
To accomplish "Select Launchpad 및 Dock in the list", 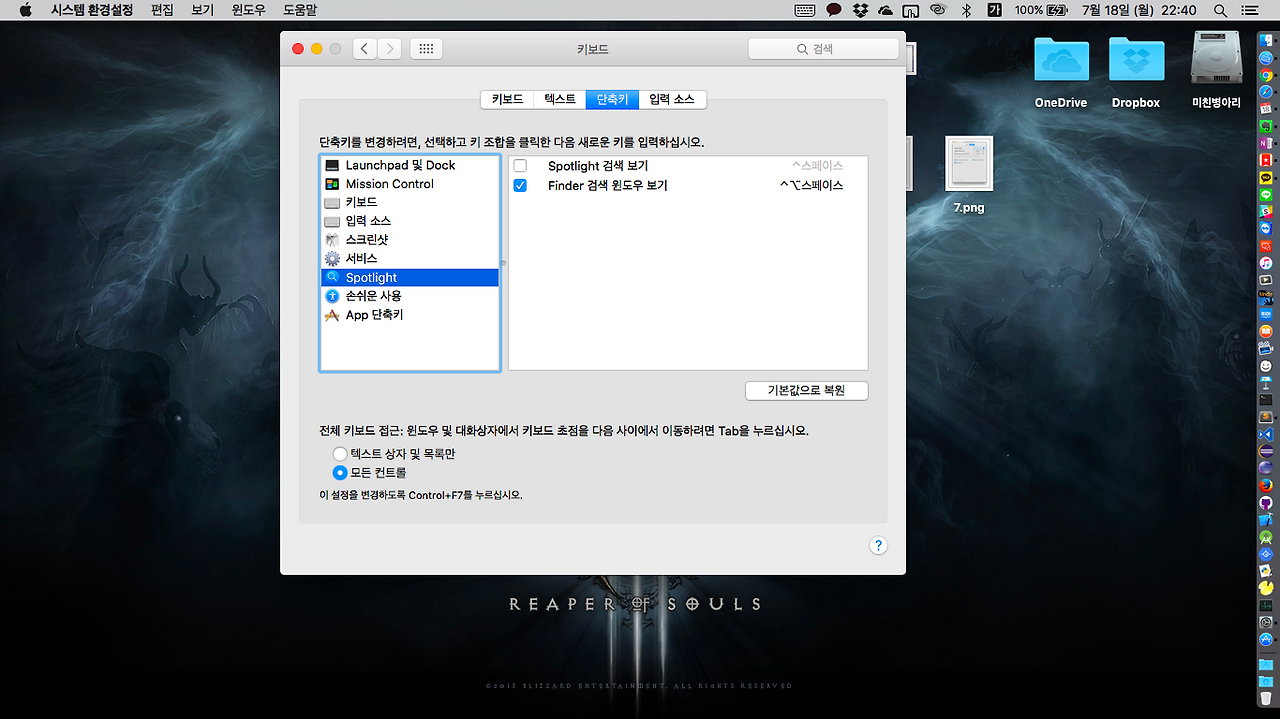I will tap(410, 165).
